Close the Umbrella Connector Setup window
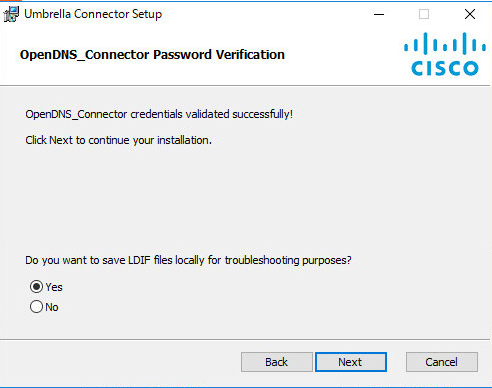Viewport: 492px width, 388px height. coord(470,14)
